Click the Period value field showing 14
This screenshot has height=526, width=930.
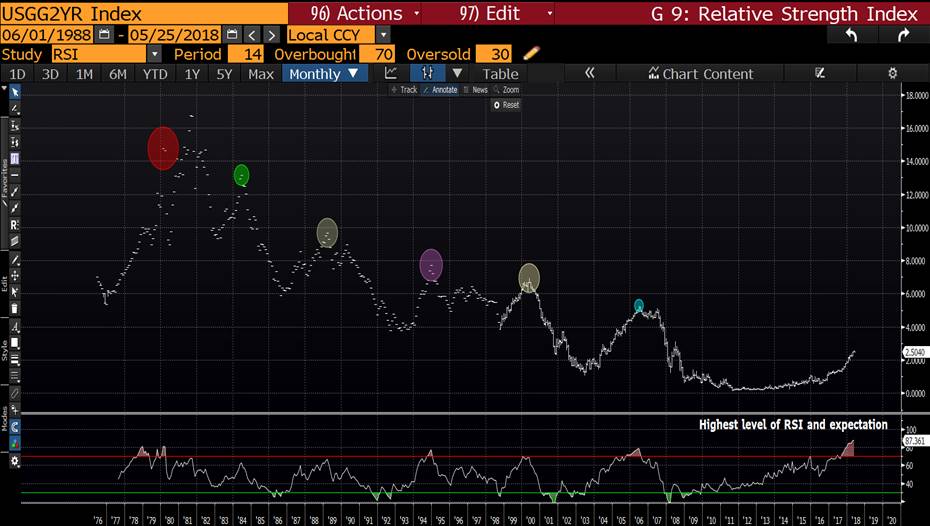246,54
